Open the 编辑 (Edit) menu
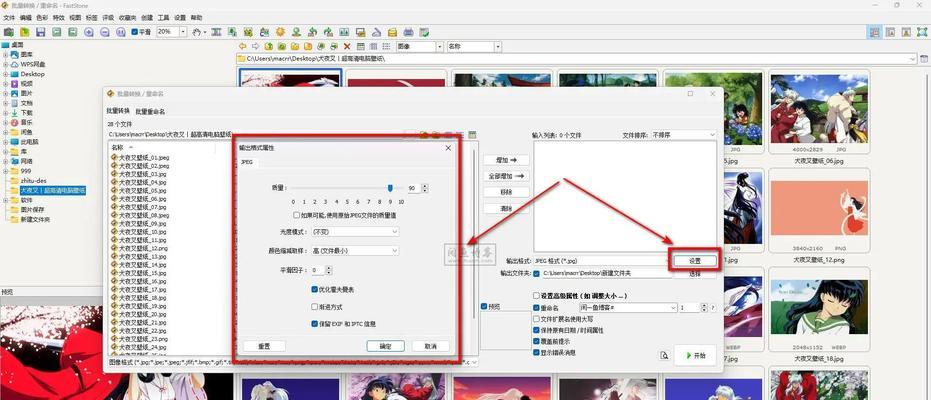Screen dimensions: 931x400 click(x=26, y=18)
